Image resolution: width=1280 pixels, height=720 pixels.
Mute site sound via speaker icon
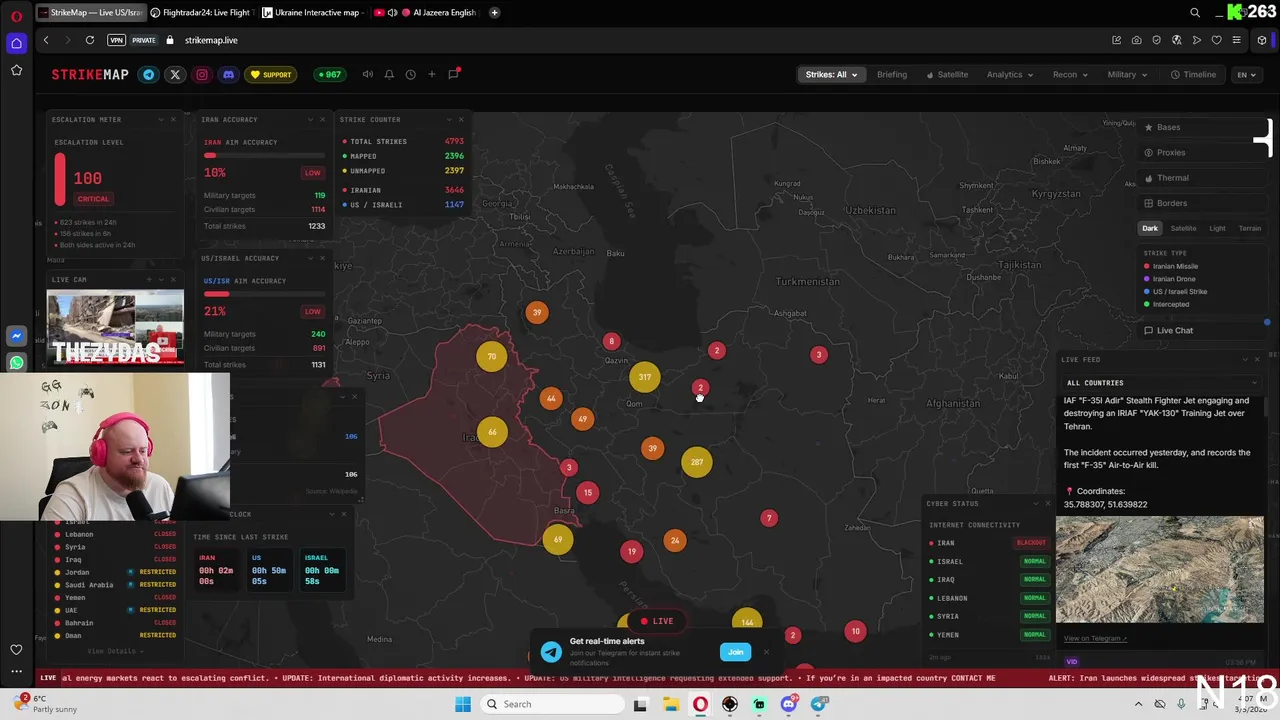tap(367, 74)
